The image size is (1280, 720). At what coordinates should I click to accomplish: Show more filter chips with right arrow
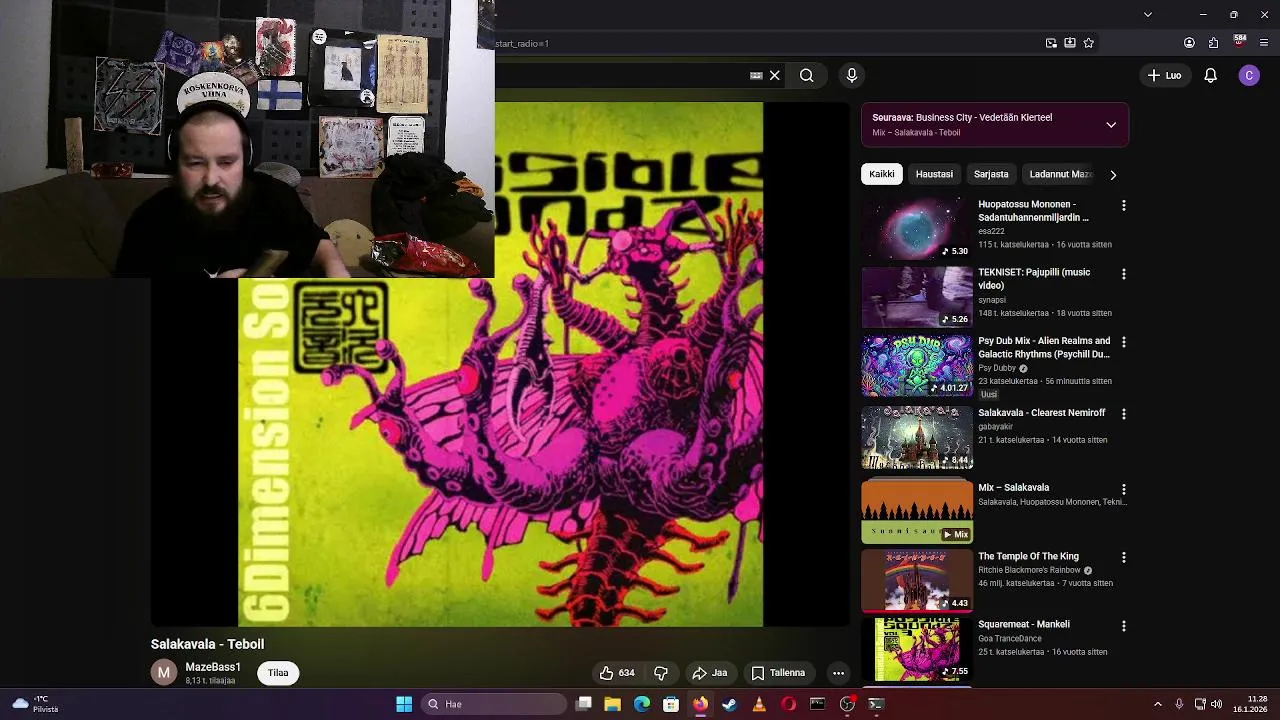tap(1113, 175)
